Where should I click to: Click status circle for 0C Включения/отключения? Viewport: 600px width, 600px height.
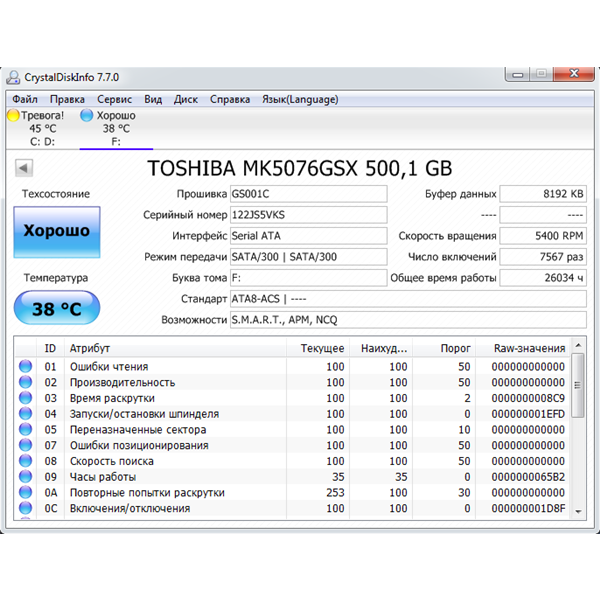point(26,508)
